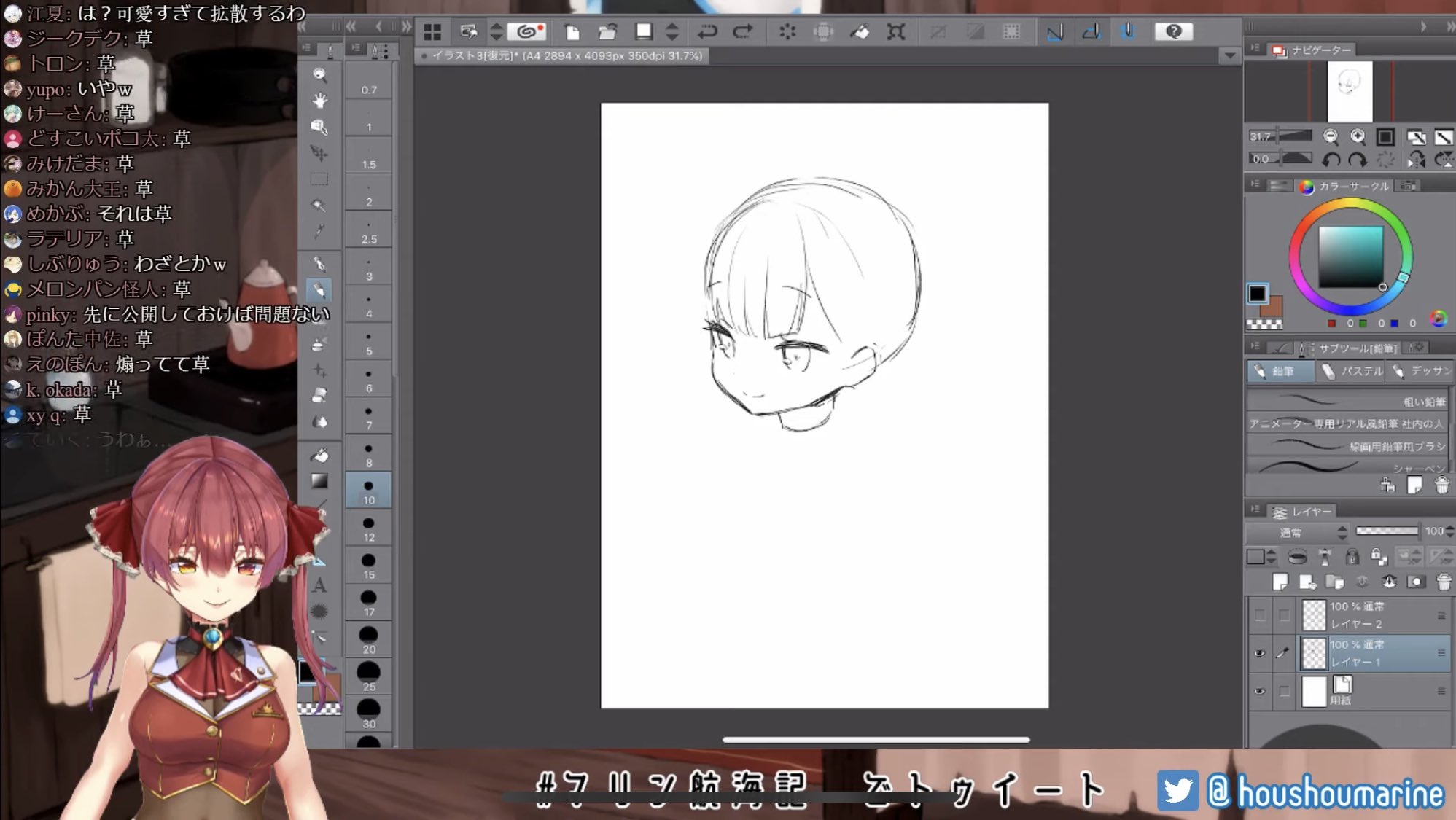
Task: Create a new layer folder
Action: point(1335,582)
